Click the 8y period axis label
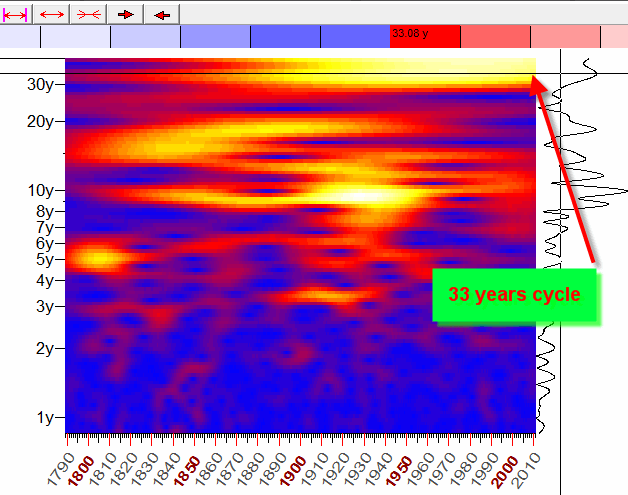Viewport: 628px width, 495px height. (x=44, y=211)
